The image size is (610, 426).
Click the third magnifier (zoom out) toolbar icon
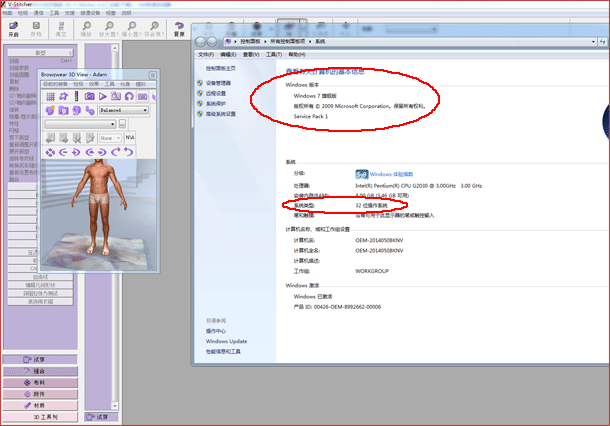point(132,26)
